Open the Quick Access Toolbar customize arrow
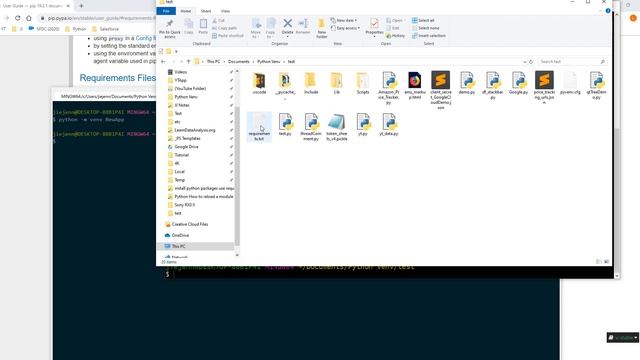The width and height of the screenshot is (640, 360). tap(176, 51)
